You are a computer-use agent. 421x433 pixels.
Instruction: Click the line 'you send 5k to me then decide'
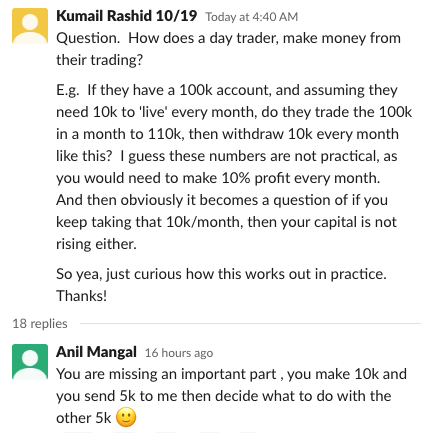click(223, 396)
